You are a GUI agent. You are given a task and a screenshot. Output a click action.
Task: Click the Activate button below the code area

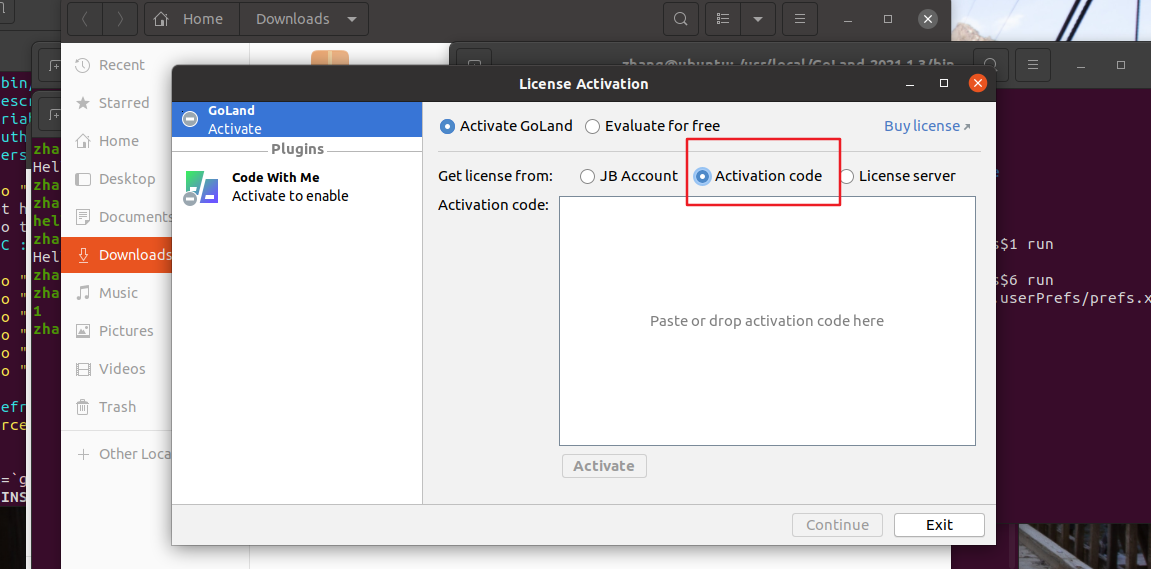[x=604, y=466]
